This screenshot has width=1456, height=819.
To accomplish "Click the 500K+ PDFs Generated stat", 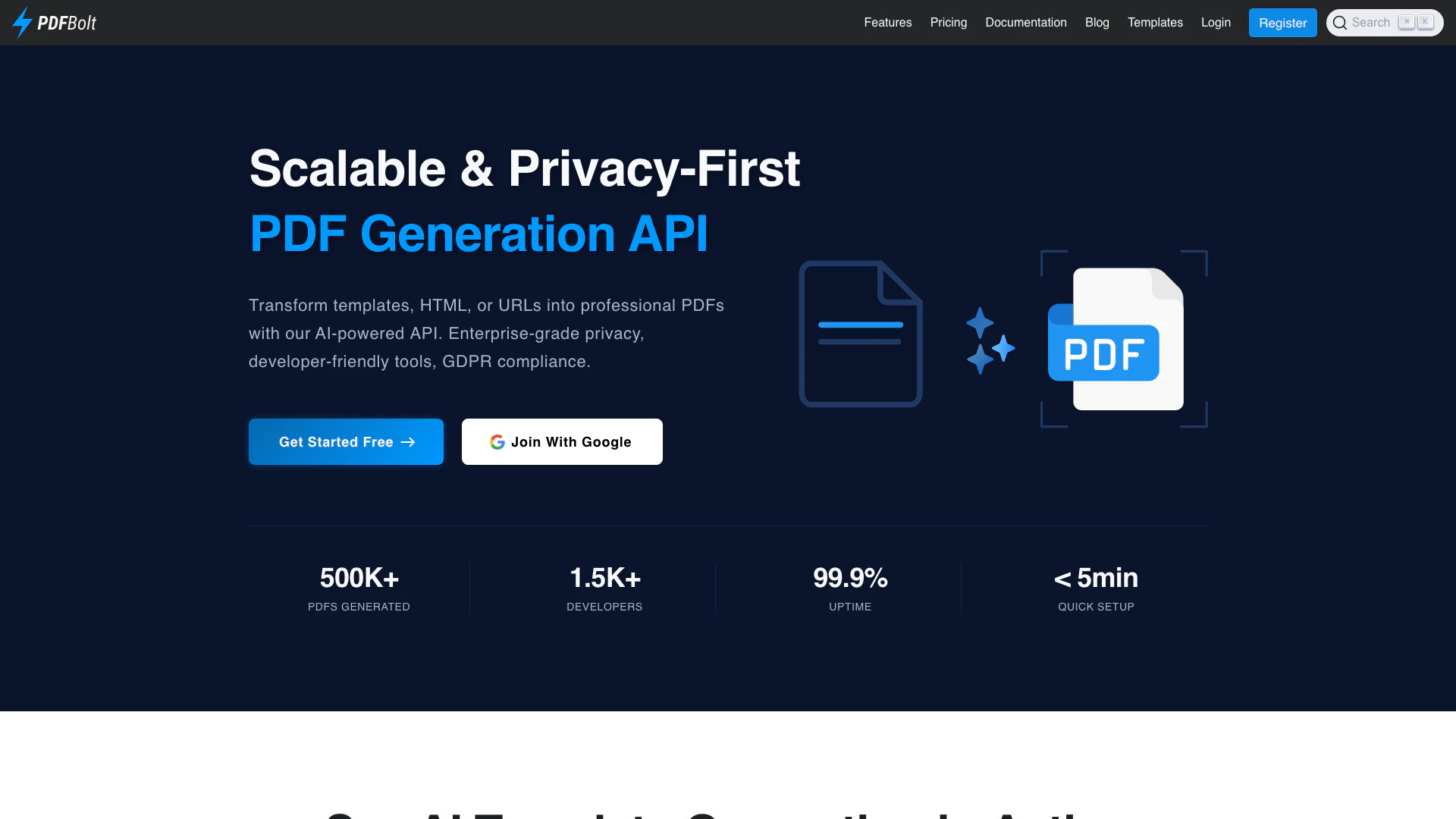I will click(359, 588).
